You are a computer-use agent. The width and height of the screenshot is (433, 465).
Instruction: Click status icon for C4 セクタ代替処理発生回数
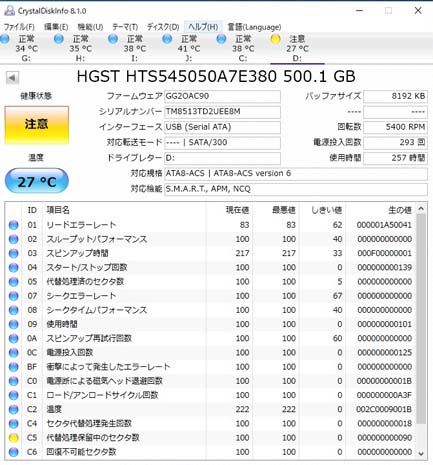tap(14, 424)
